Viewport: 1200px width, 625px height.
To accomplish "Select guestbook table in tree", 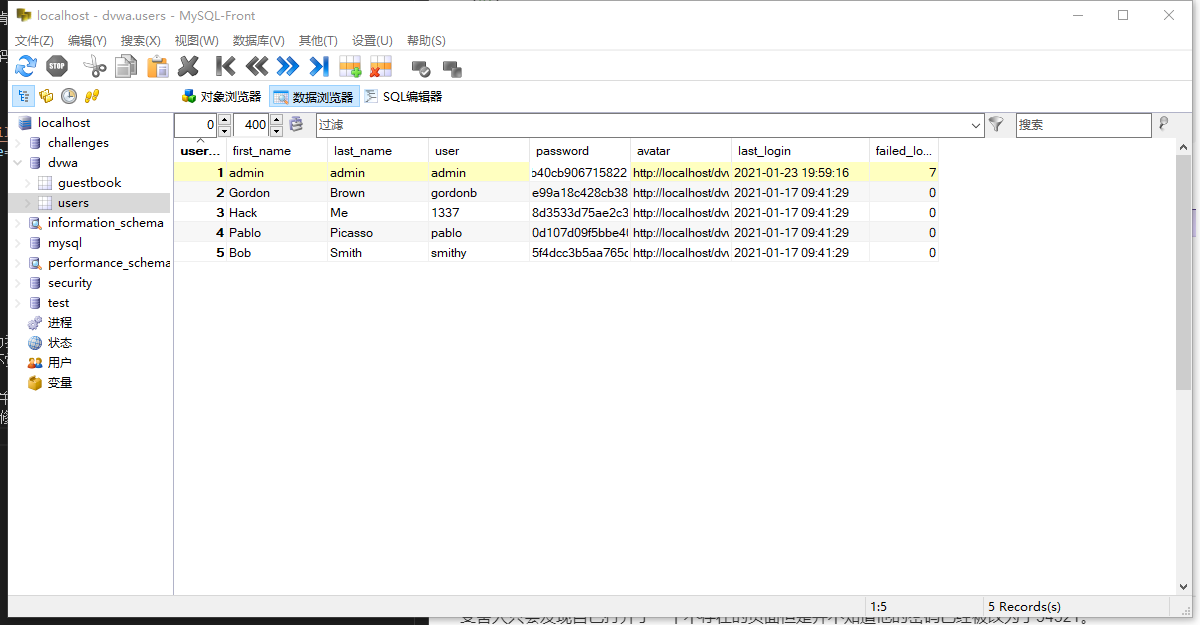I will click(90, 183).
